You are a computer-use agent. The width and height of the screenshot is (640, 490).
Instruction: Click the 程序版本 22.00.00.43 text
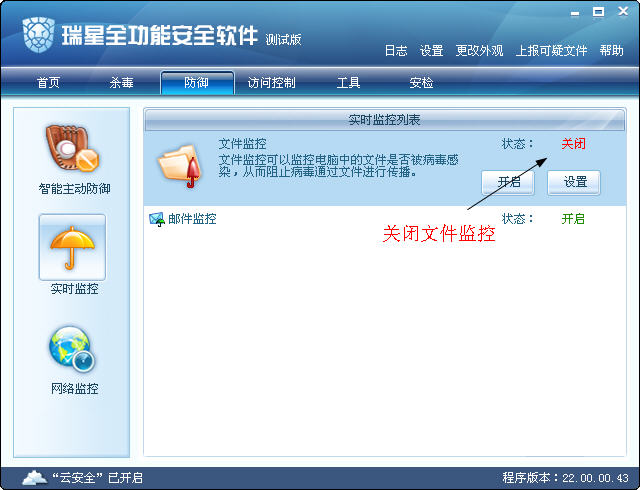566,478
